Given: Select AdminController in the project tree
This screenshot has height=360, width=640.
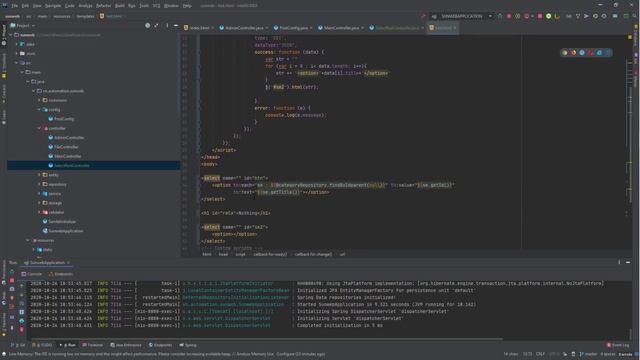Looking at the screenshot, I should [x=69, y=138].
